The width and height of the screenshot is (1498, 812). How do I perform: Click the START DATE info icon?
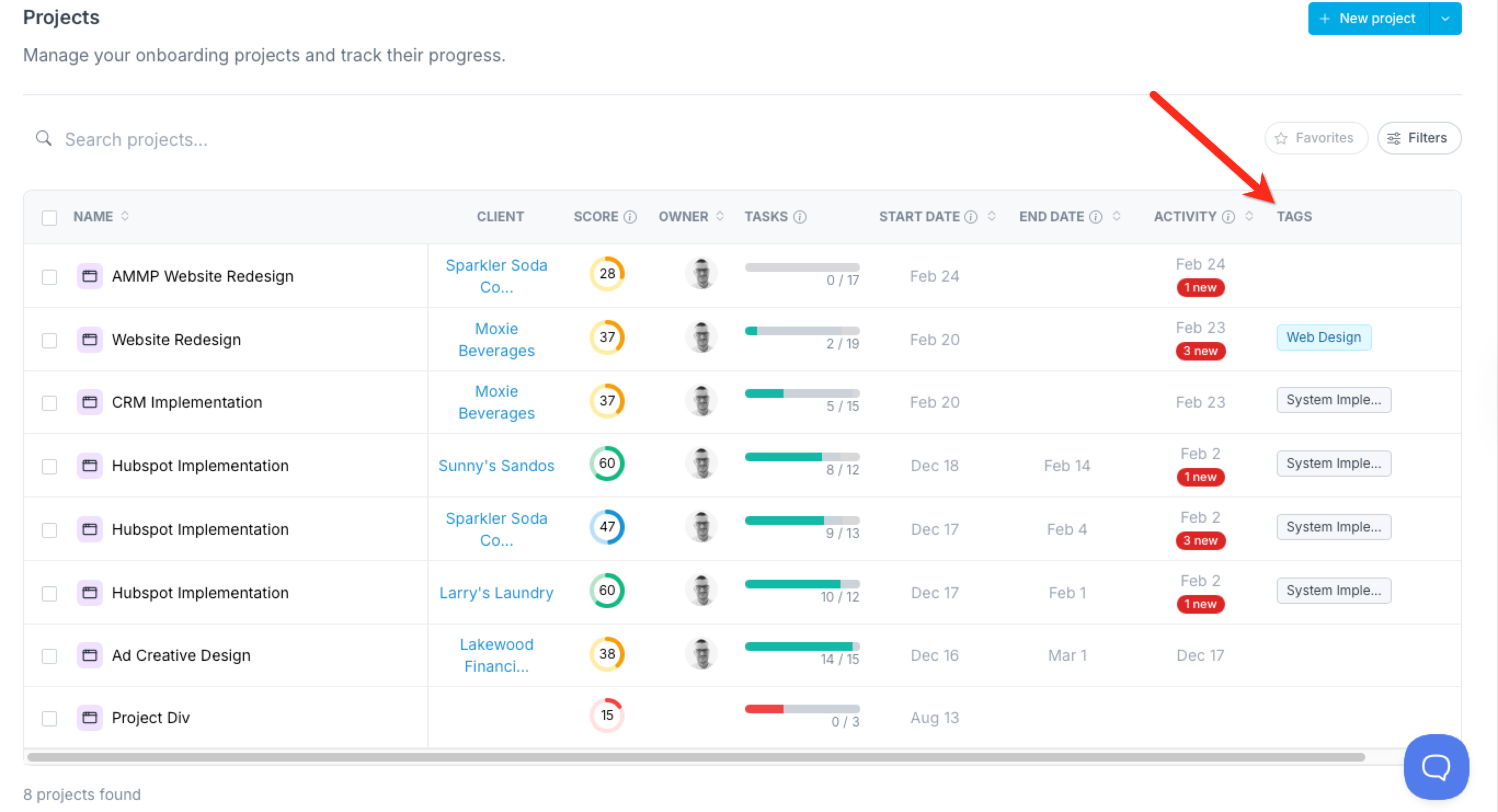pos(970,217)
